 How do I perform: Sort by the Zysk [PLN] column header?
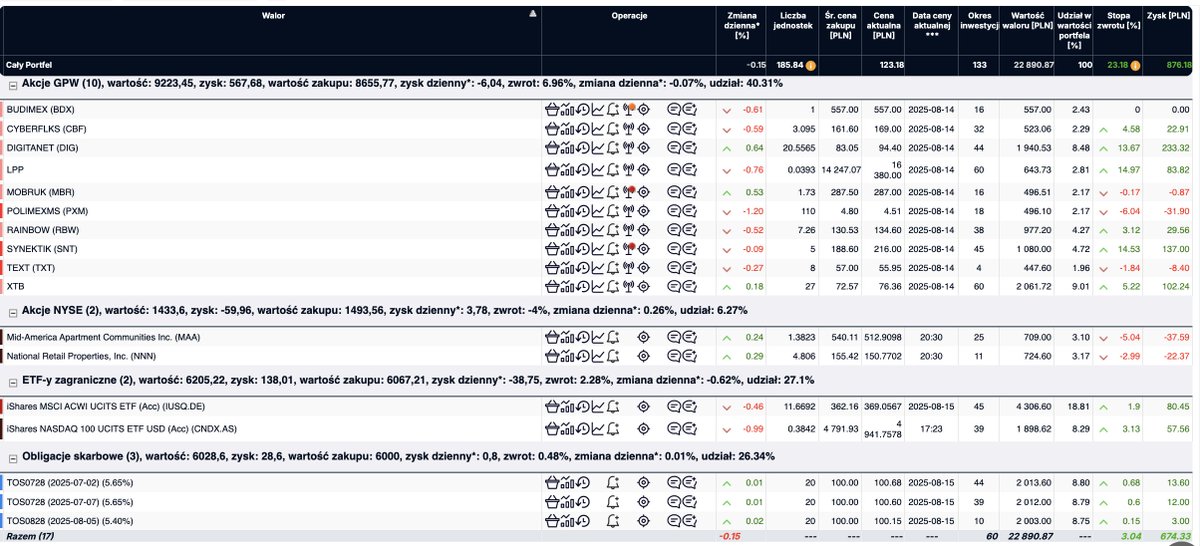tap(1171, 16)
